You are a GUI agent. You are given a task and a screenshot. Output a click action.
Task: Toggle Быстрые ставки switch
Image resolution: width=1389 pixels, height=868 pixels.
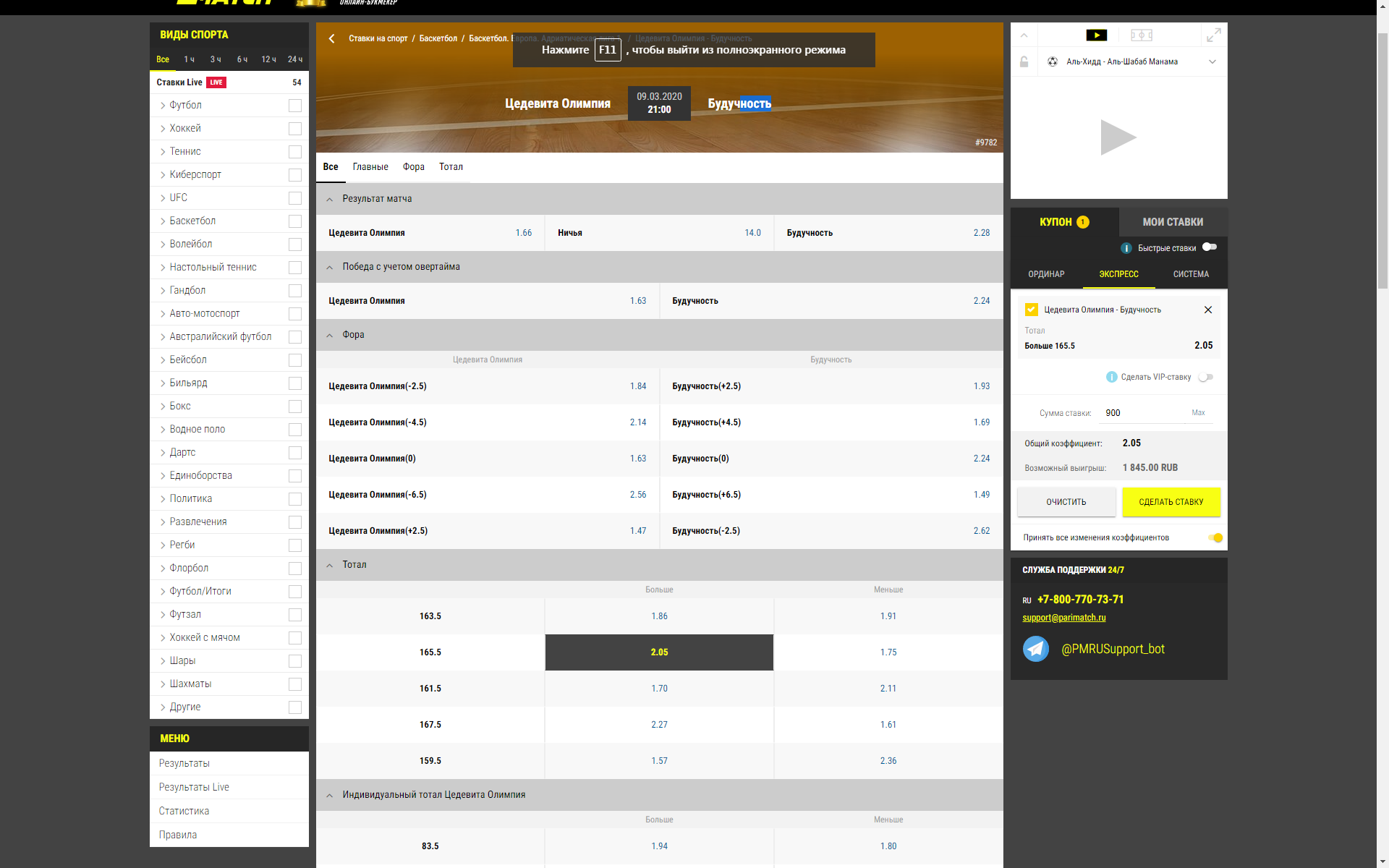coord(1210,247)
